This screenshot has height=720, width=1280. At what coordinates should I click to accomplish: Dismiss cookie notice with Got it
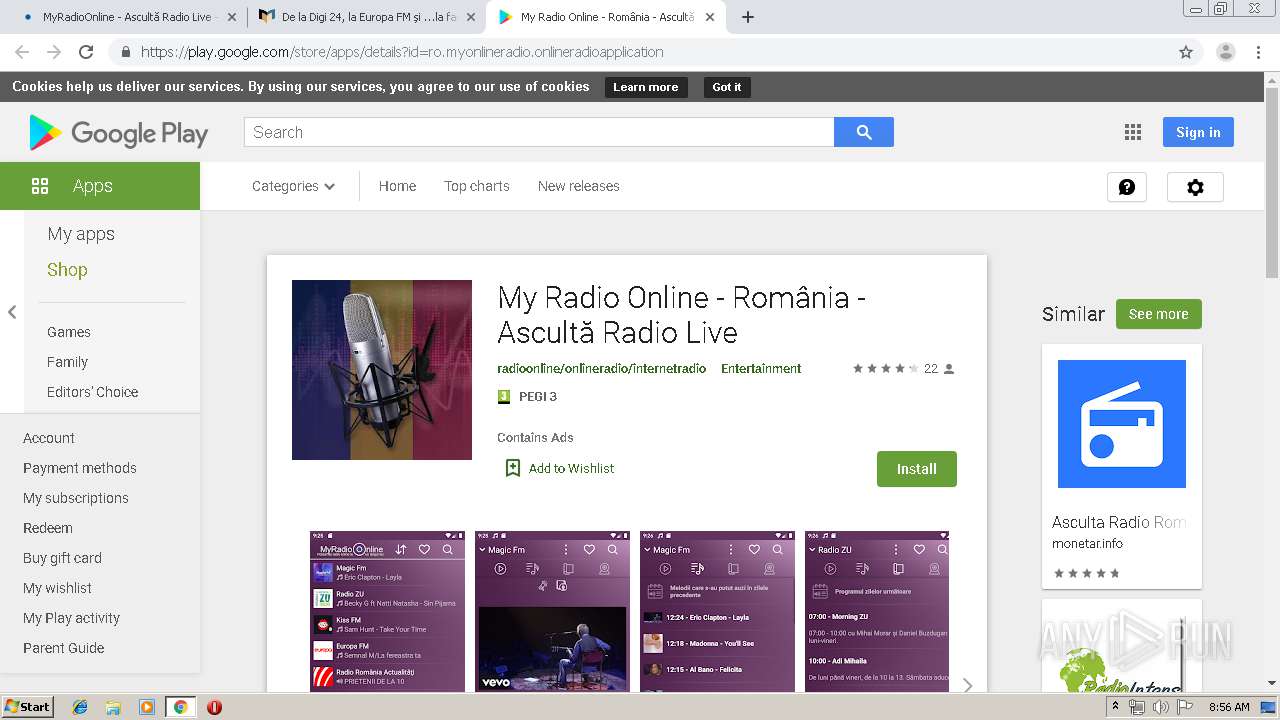pos(727,87)
